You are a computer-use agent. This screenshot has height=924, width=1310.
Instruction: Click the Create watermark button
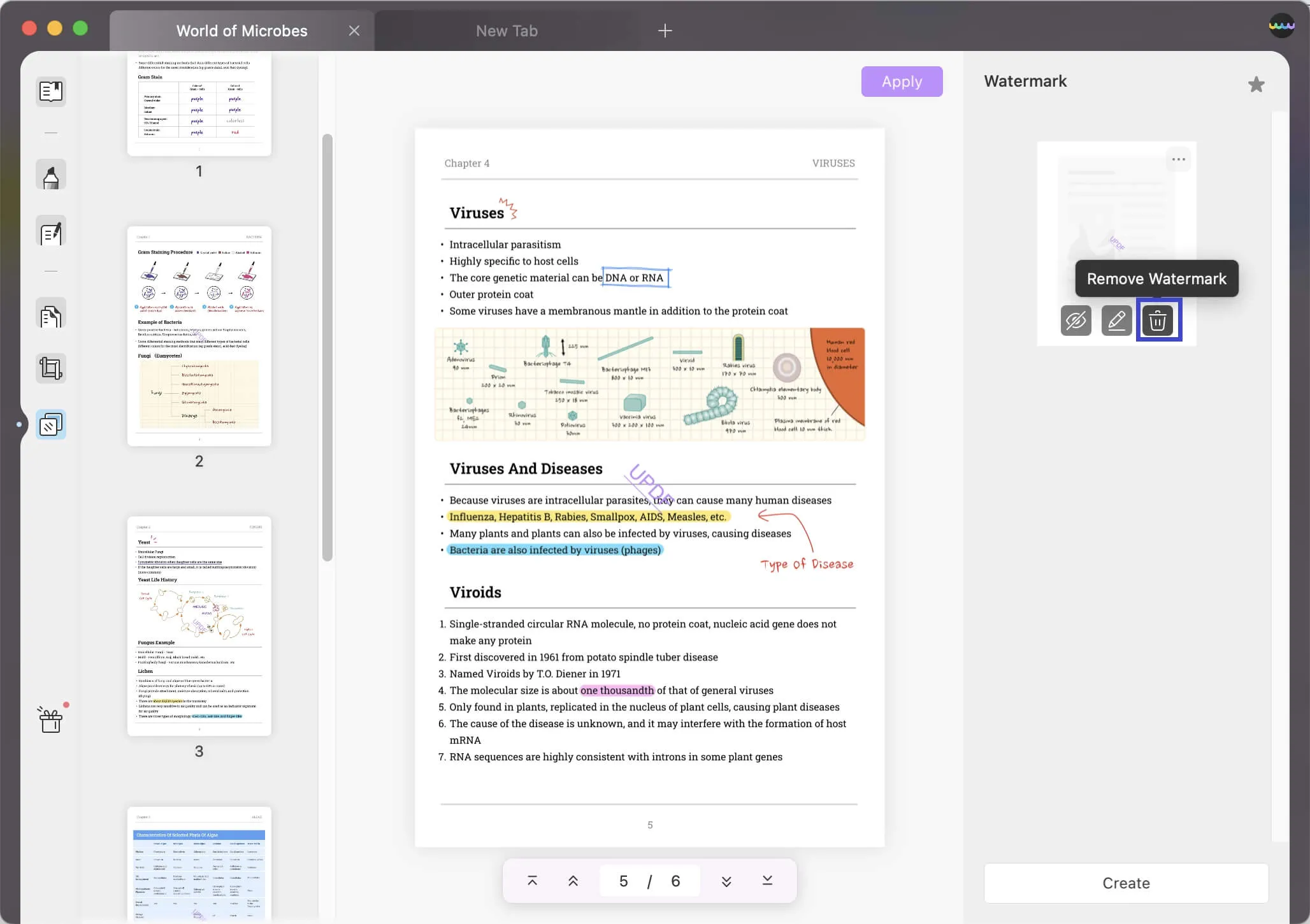pos(1126,883)
